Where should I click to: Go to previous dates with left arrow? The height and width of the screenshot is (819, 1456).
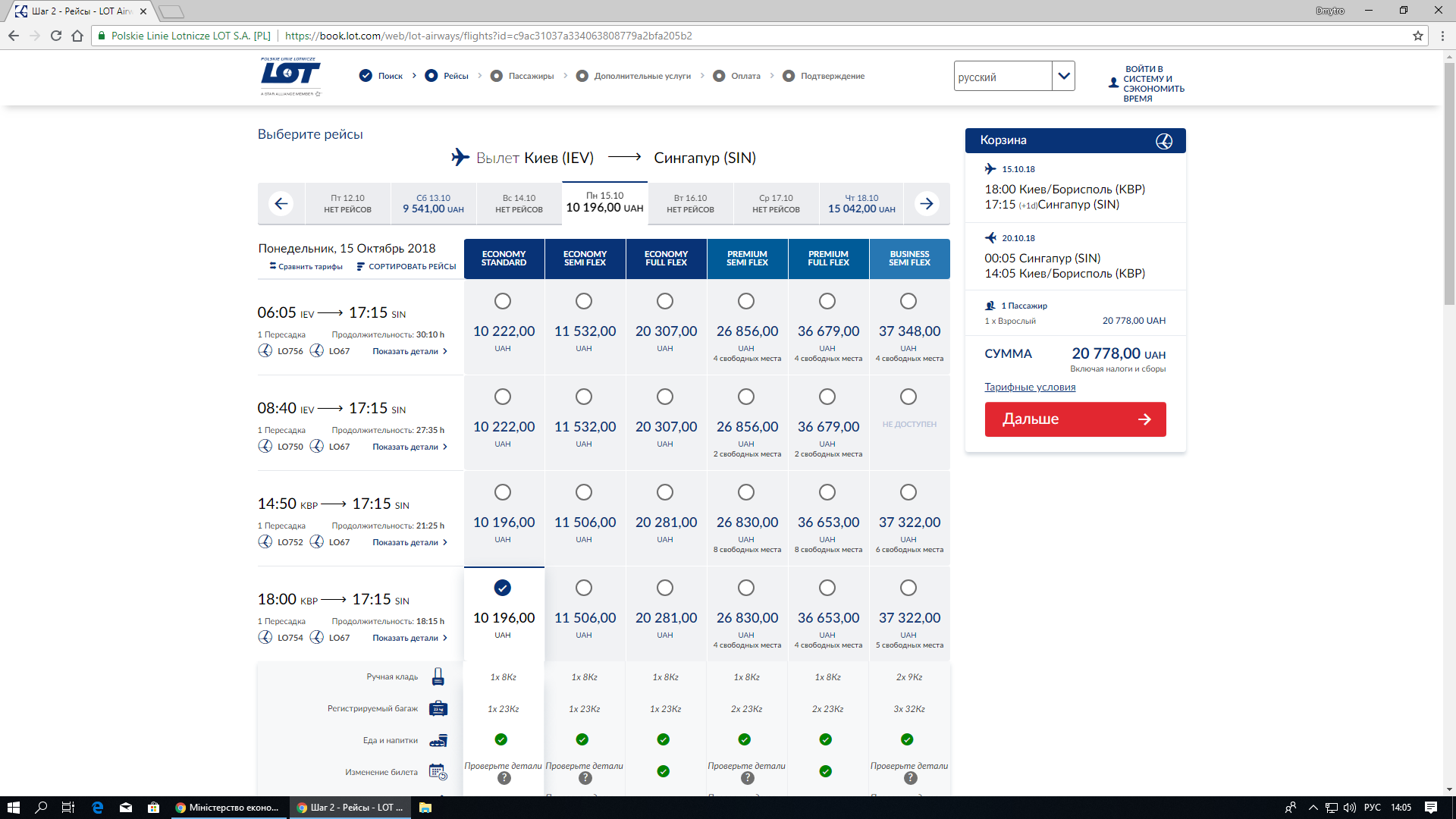(x=281, y=203)
